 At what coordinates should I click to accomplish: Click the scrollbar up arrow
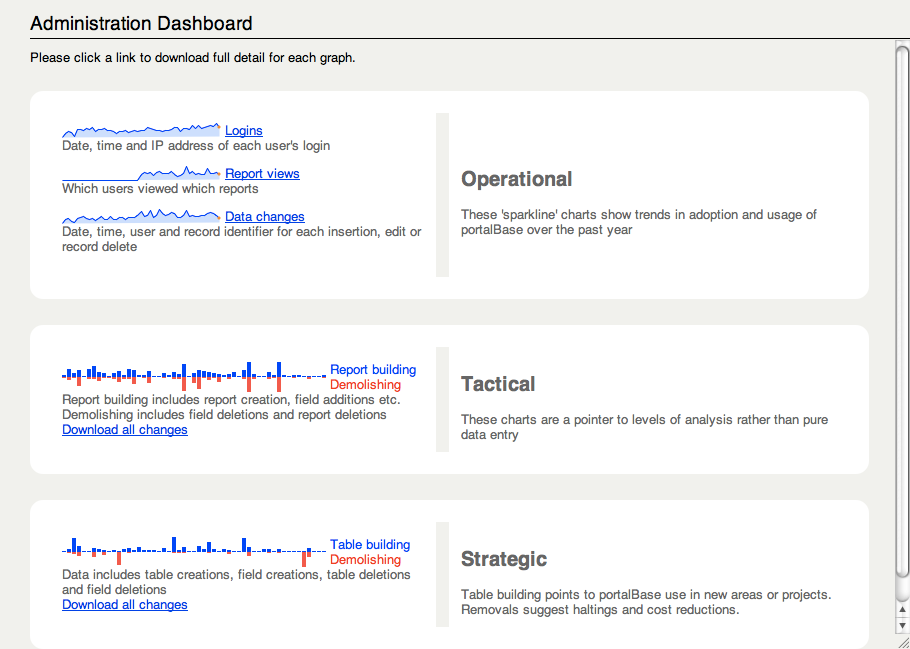(x=902, y=609)
